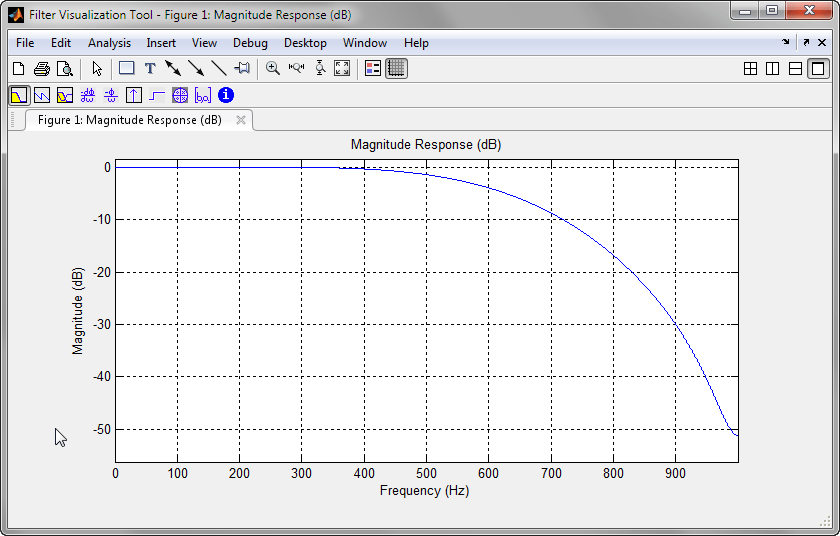
Task: Activate the Zoom In magnifier tool
Action: [273, 69]
